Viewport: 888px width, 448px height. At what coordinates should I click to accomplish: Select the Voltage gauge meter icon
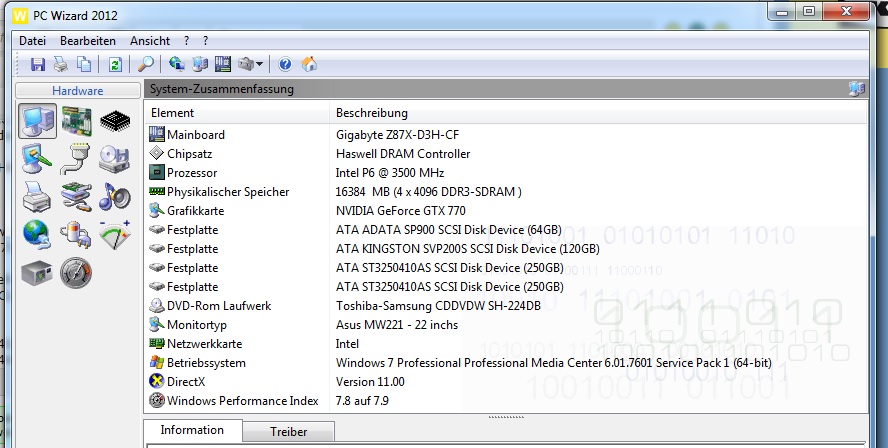coord(115,234)
